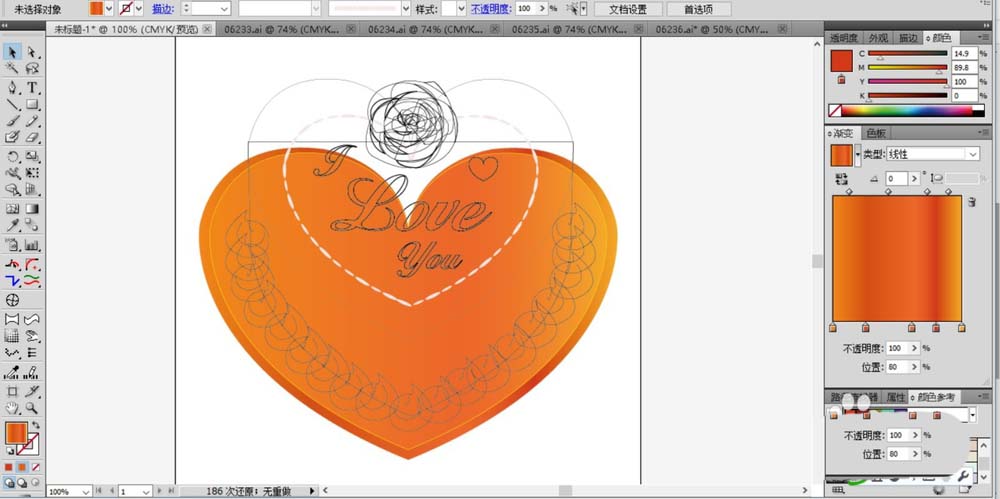Select the Rotate tool
This screenshot has width=1000, height=499.
(12, 156)
